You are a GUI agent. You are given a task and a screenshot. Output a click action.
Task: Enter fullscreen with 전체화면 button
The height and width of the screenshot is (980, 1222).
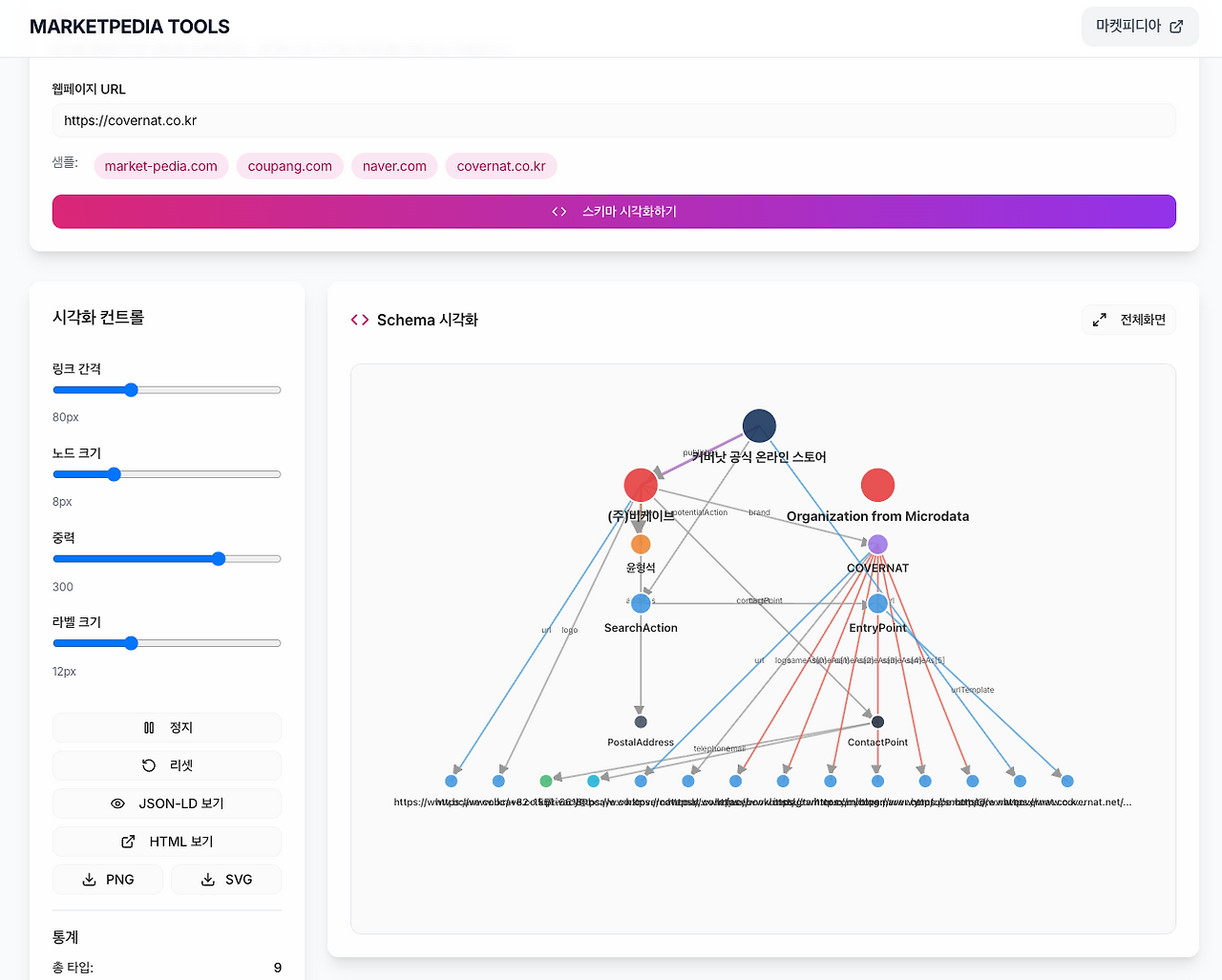click(x=1129, y=320)
